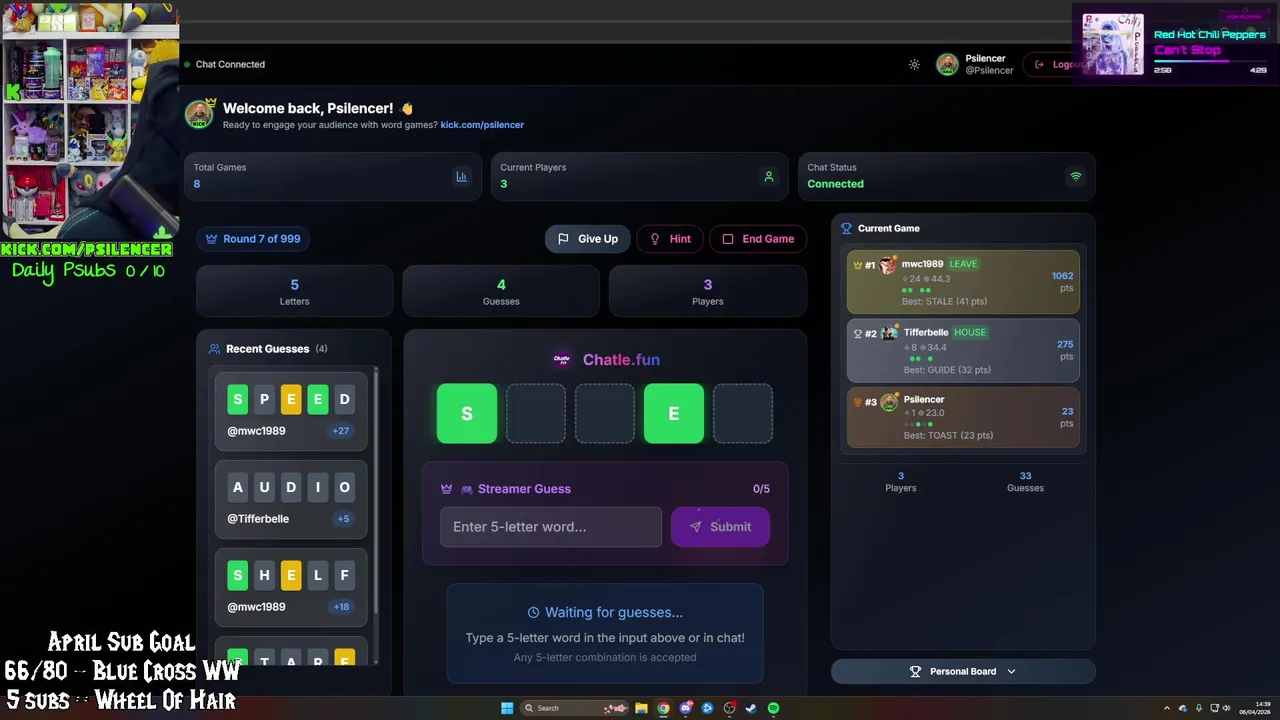1280x720 pixels.
Task: Click the Chat Connected status indicator
Action: pyautogui.click(x=224, y=64)
